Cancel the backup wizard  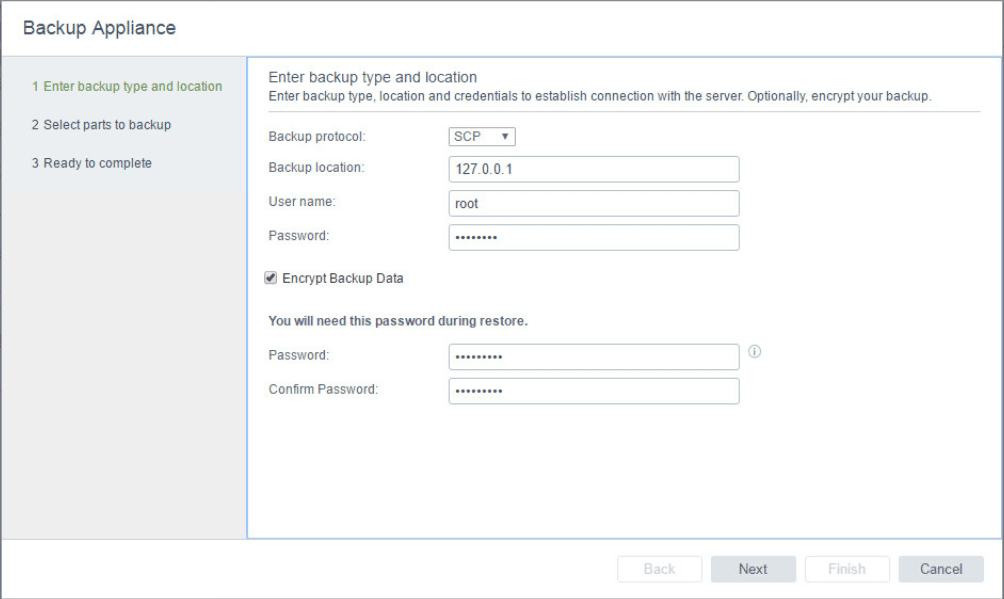click(x=940, y=569)
